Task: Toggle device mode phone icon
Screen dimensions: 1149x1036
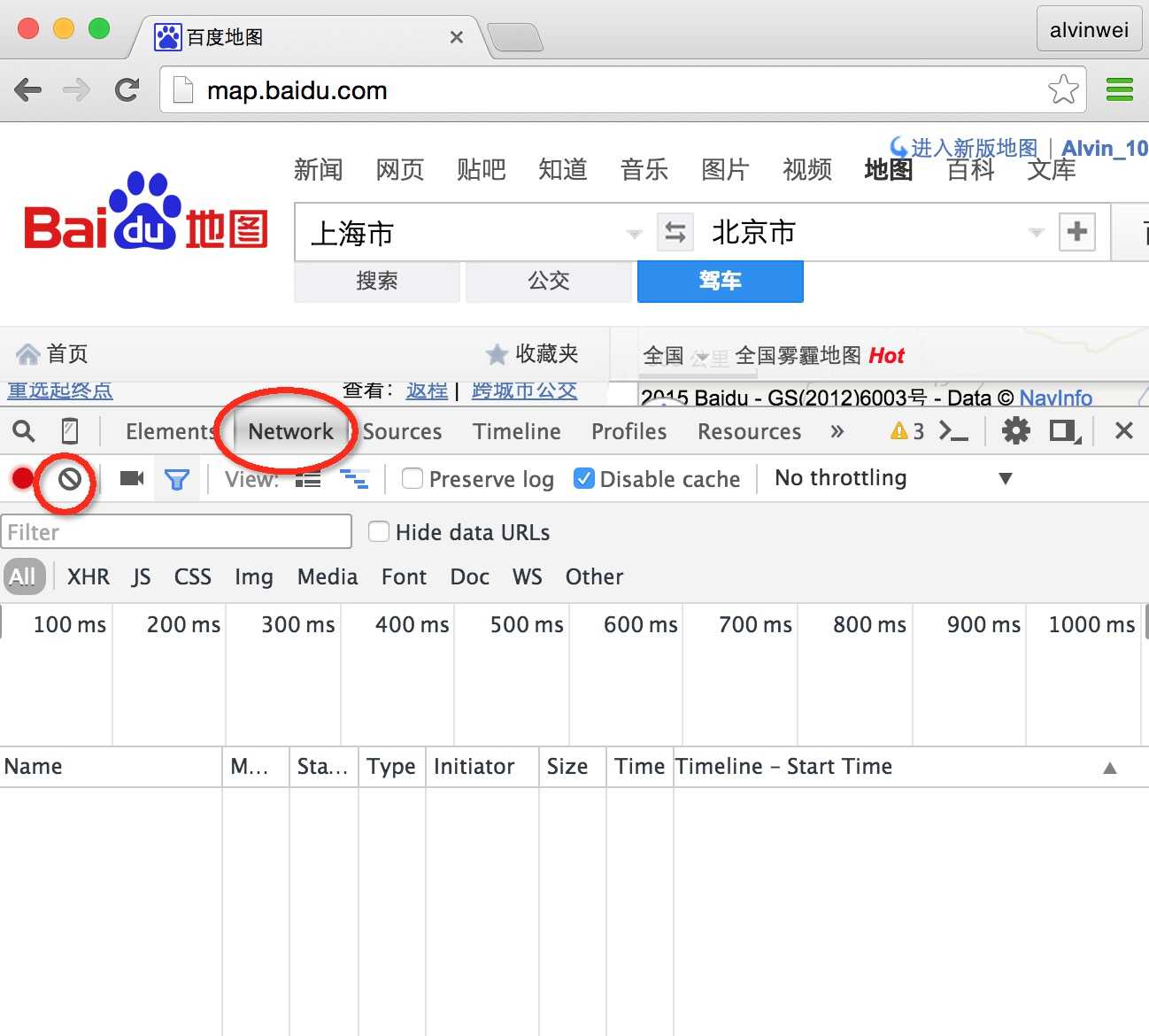Action: pos(70,431)
